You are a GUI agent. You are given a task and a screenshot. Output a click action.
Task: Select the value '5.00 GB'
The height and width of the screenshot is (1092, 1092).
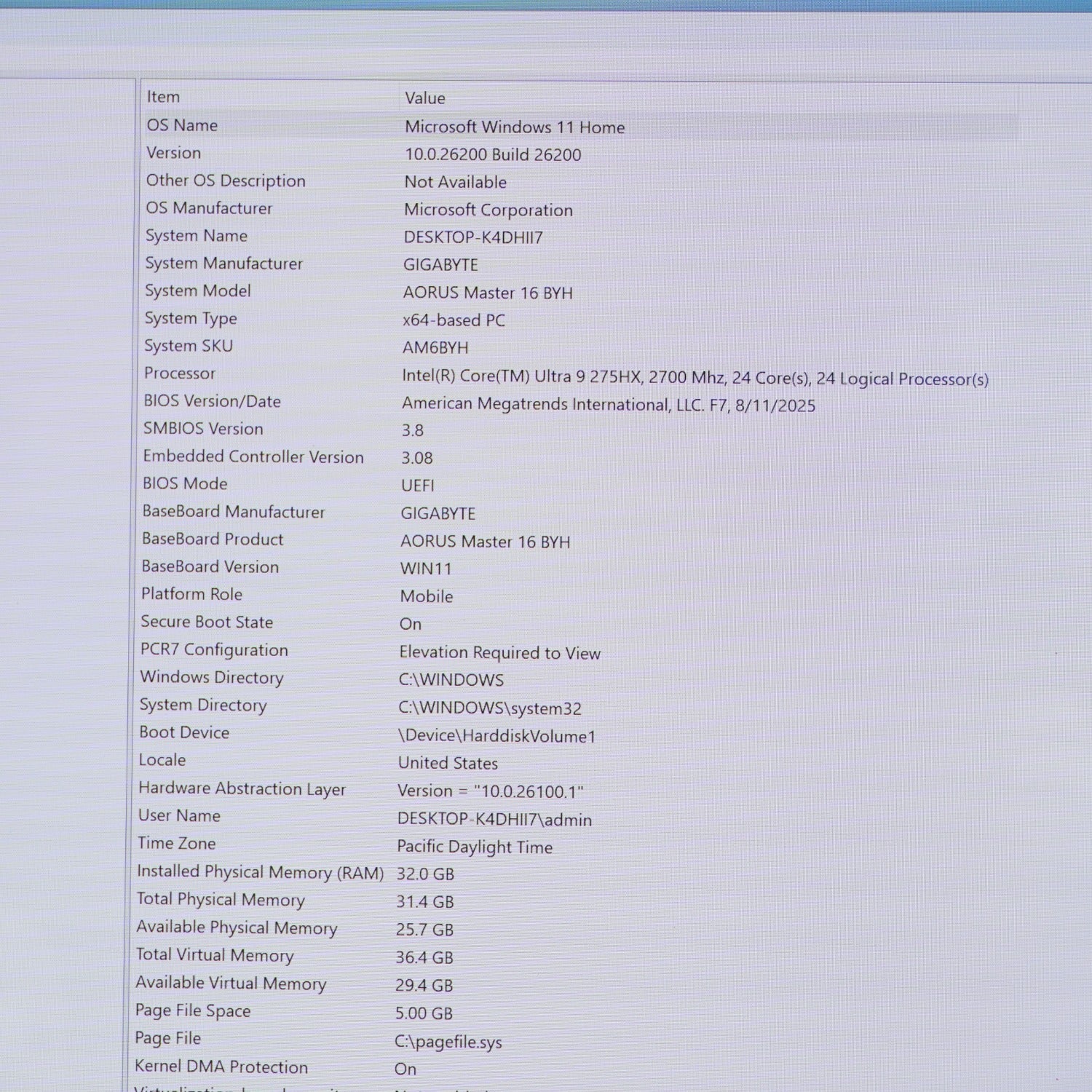coord(424,1013)
